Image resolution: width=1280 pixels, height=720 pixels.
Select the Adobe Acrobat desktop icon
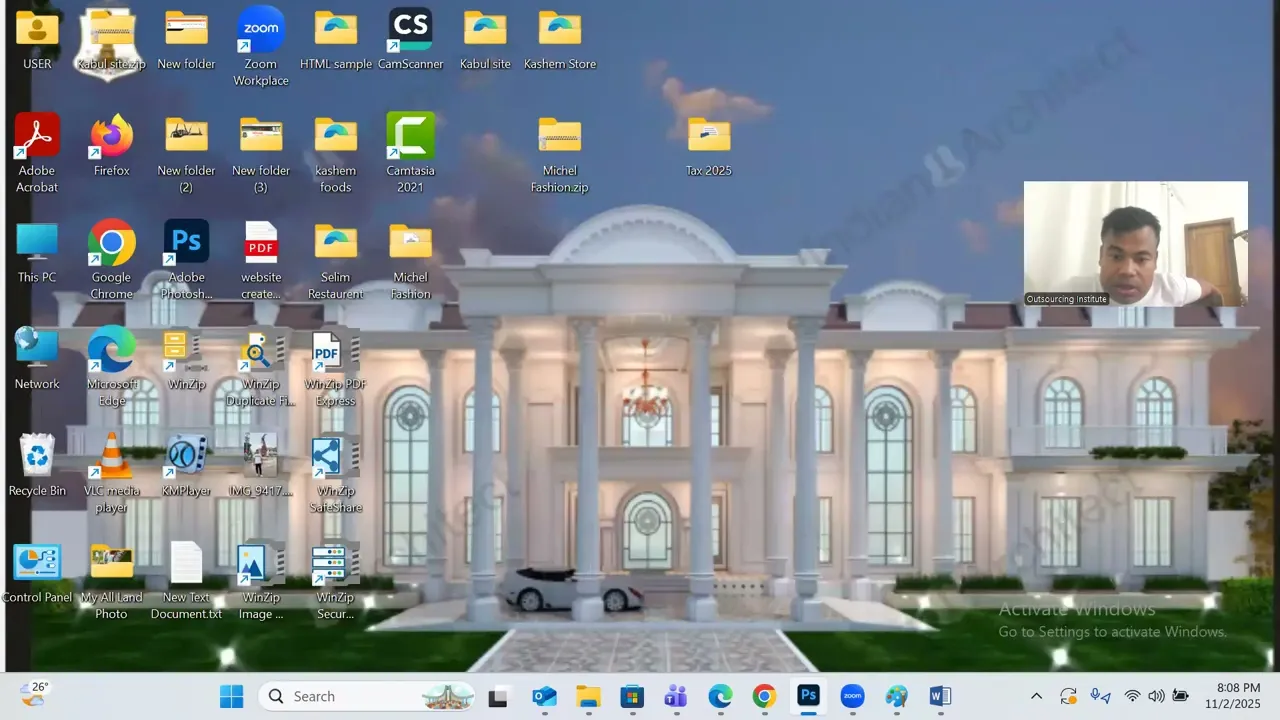click(x=37, y=153)
